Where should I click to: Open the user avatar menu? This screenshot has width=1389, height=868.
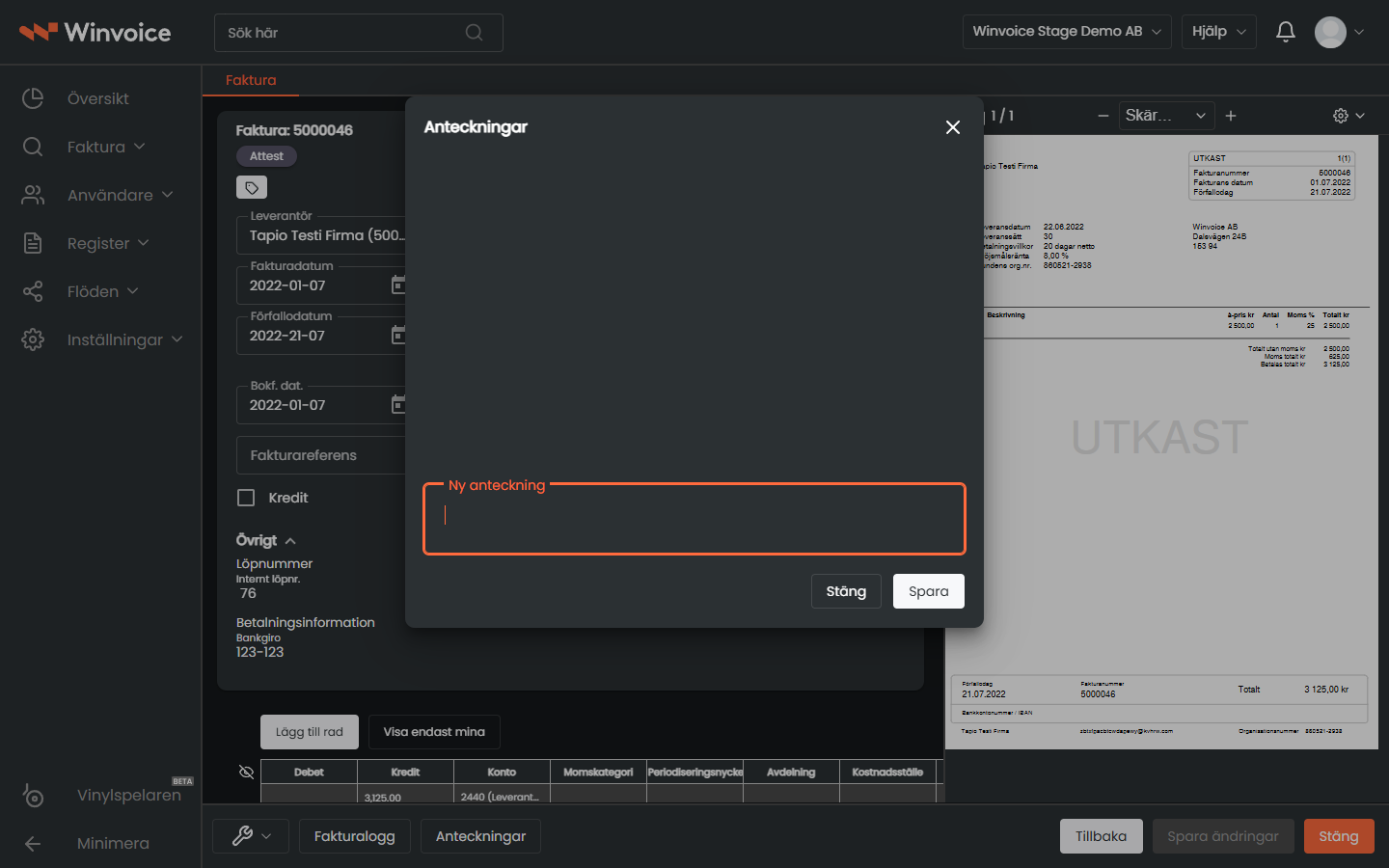pyautogui.click(x=1339, y=32)
